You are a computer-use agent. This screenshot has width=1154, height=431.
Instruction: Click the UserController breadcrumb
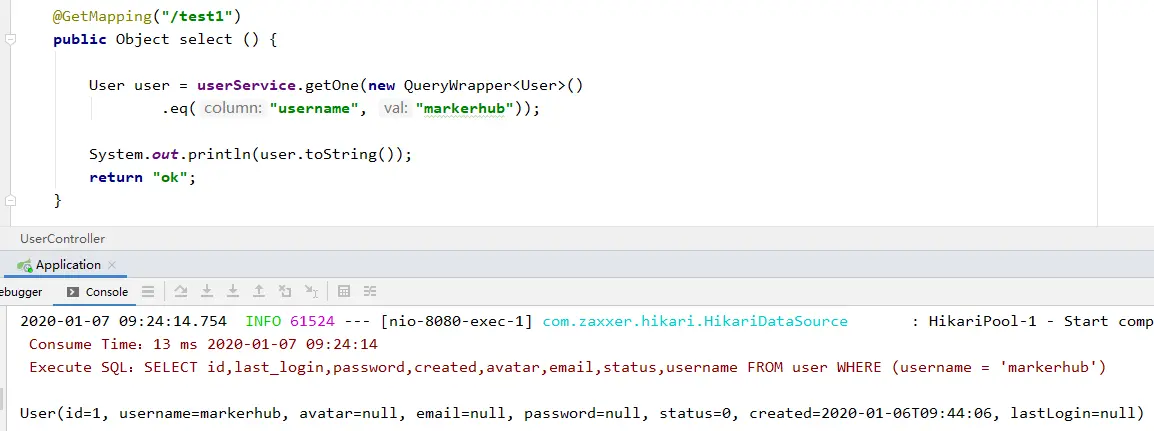tap(63, 238)
